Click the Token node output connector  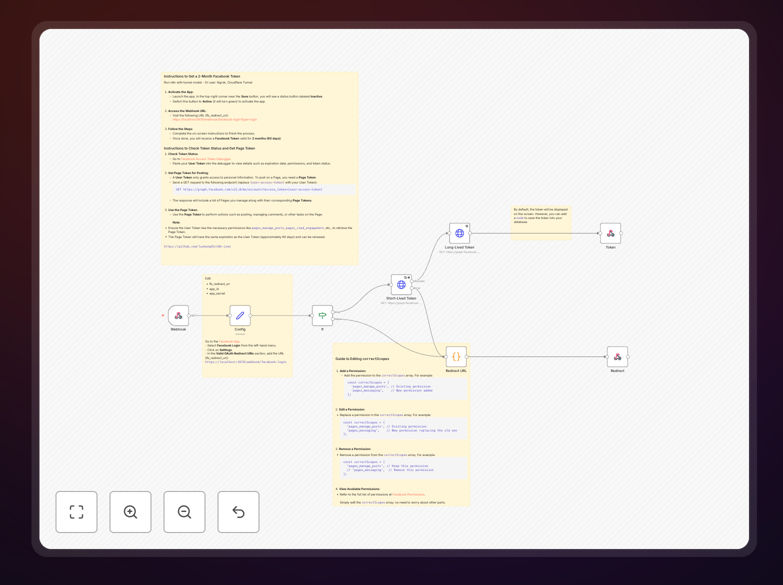point(622,233)
